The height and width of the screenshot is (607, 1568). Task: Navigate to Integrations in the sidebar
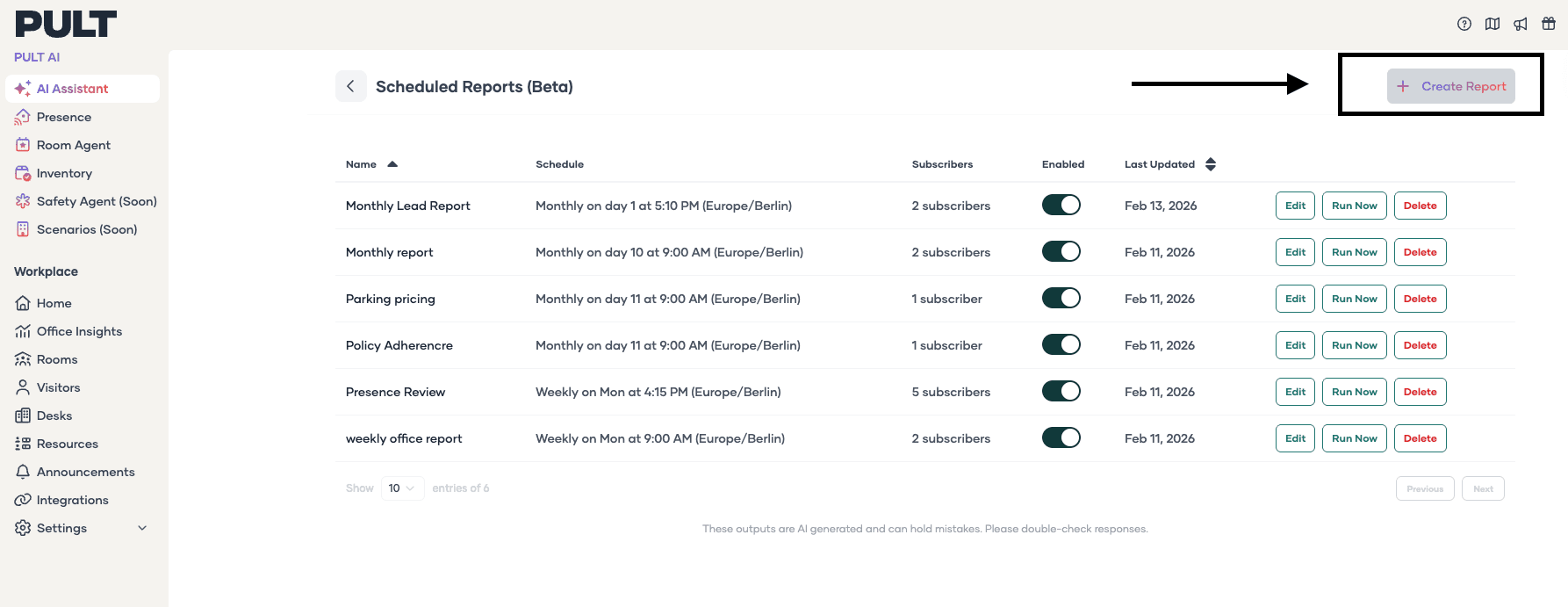point(72,500)
